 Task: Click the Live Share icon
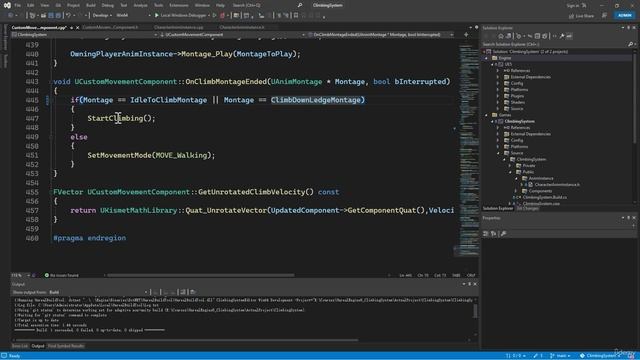571,16
